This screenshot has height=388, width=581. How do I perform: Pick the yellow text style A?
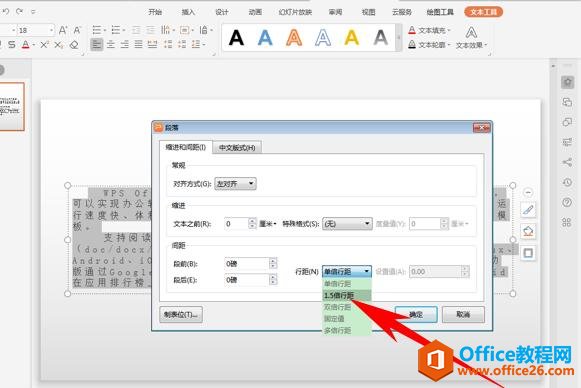pos(352,38)
